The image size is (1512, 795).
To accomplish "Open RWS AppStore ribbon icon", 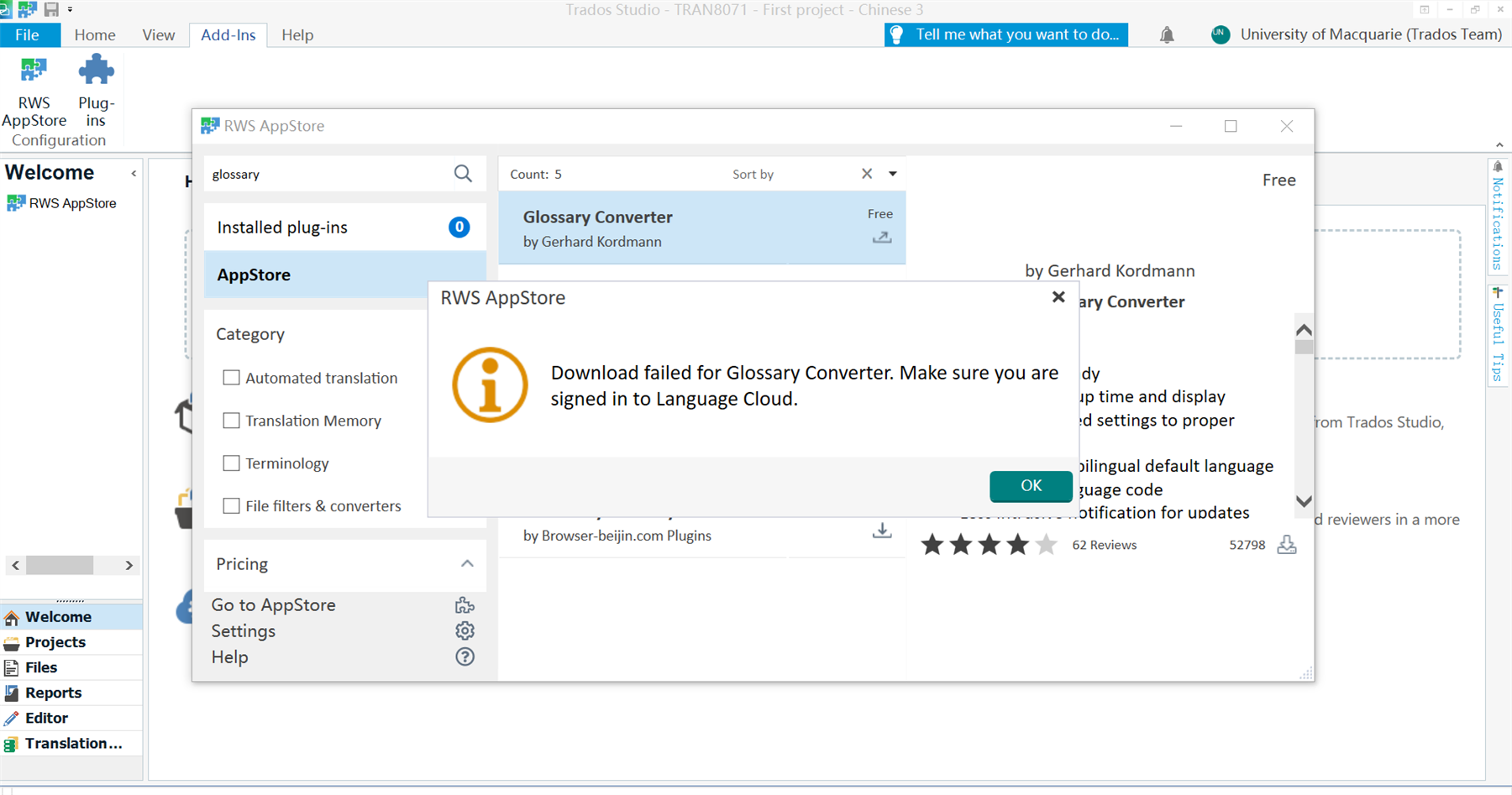I will coord(34,71).
